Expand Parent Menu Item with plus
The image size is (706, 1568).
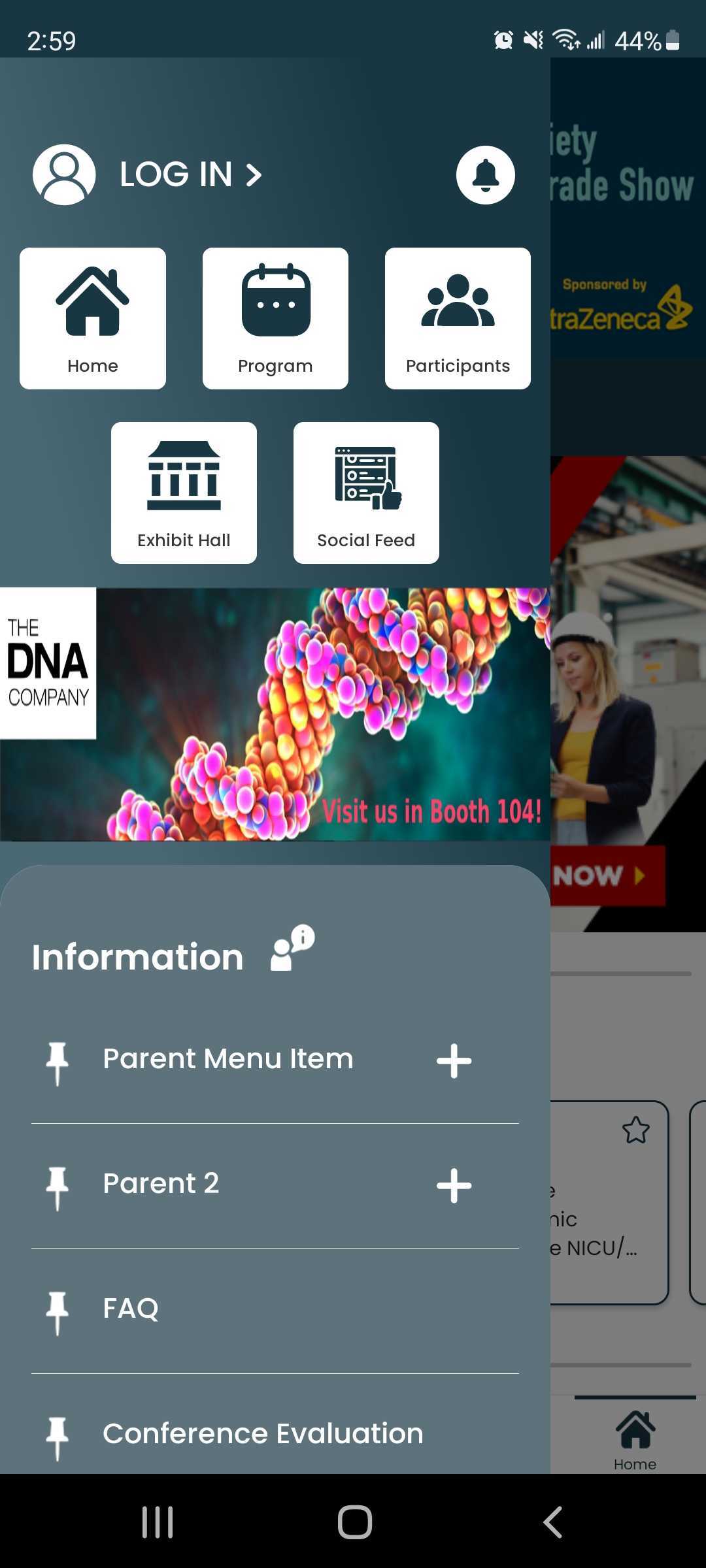(x=454, y=1060)
